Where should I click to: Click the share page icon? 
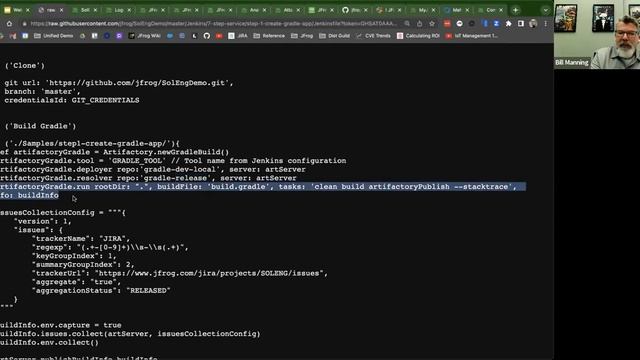point(419,24)
